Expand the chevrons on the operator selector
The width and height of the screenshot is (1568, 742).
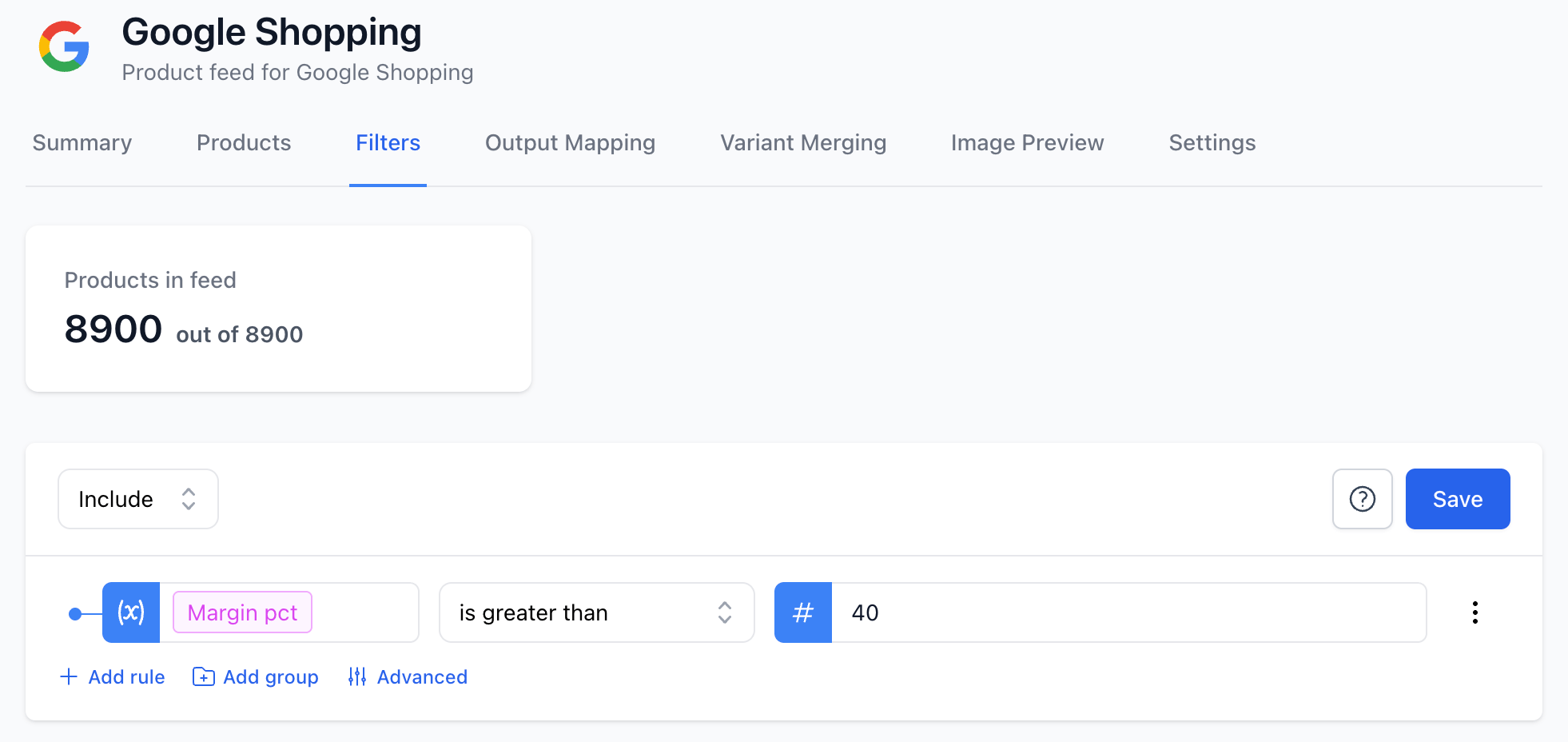tap(724, 612)
